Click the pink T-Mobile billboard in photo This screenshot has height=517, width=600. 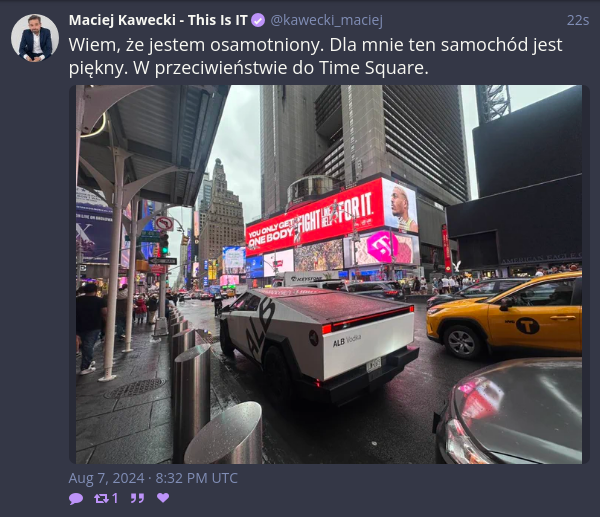tap(380, 247)
